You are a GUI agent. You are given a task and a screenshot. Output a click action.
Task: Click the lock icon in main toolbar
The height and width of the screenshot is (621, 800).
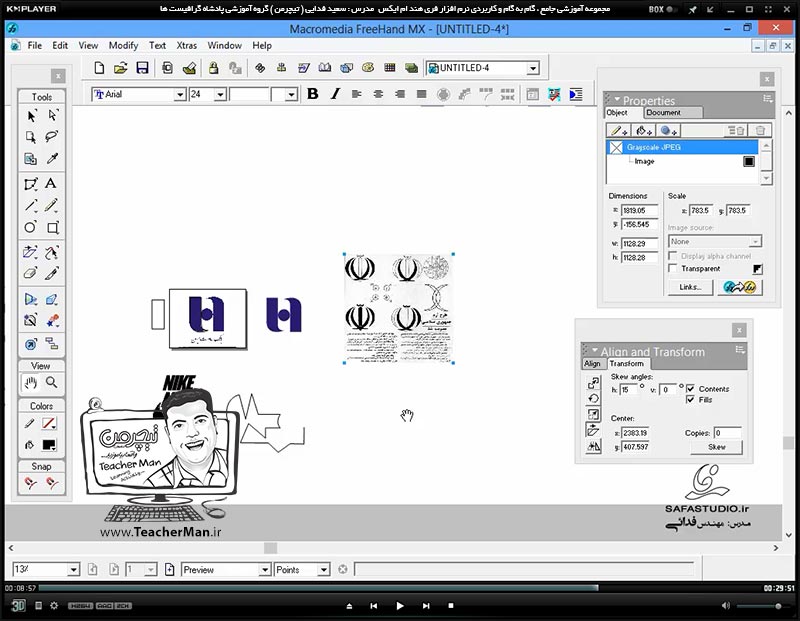pos(213,68)
